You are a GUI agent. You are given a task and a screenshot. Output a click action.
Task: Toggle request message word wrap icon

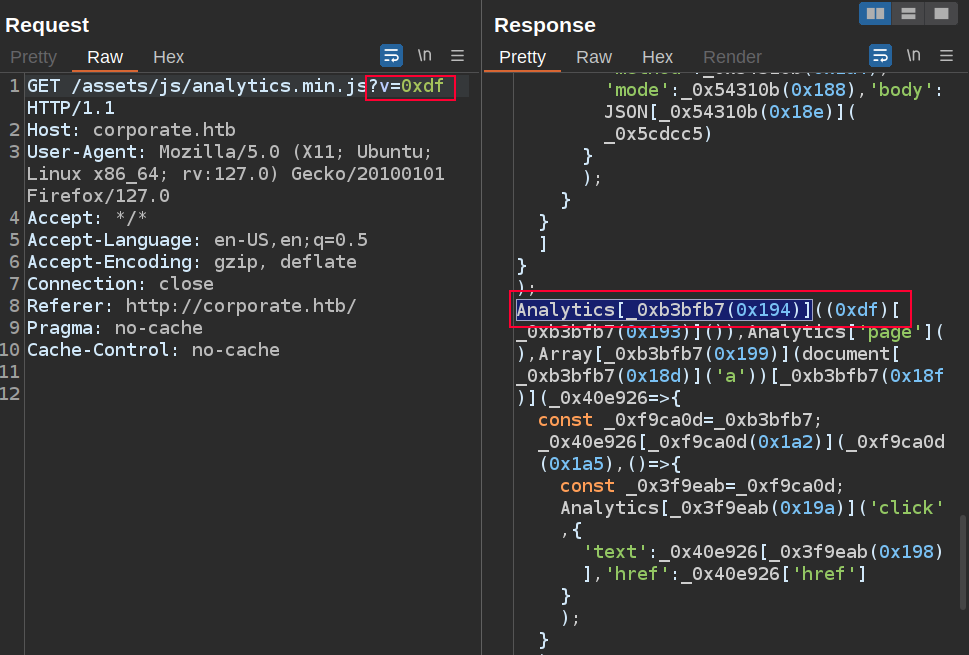pyautogui.click(x=391, y=55)
